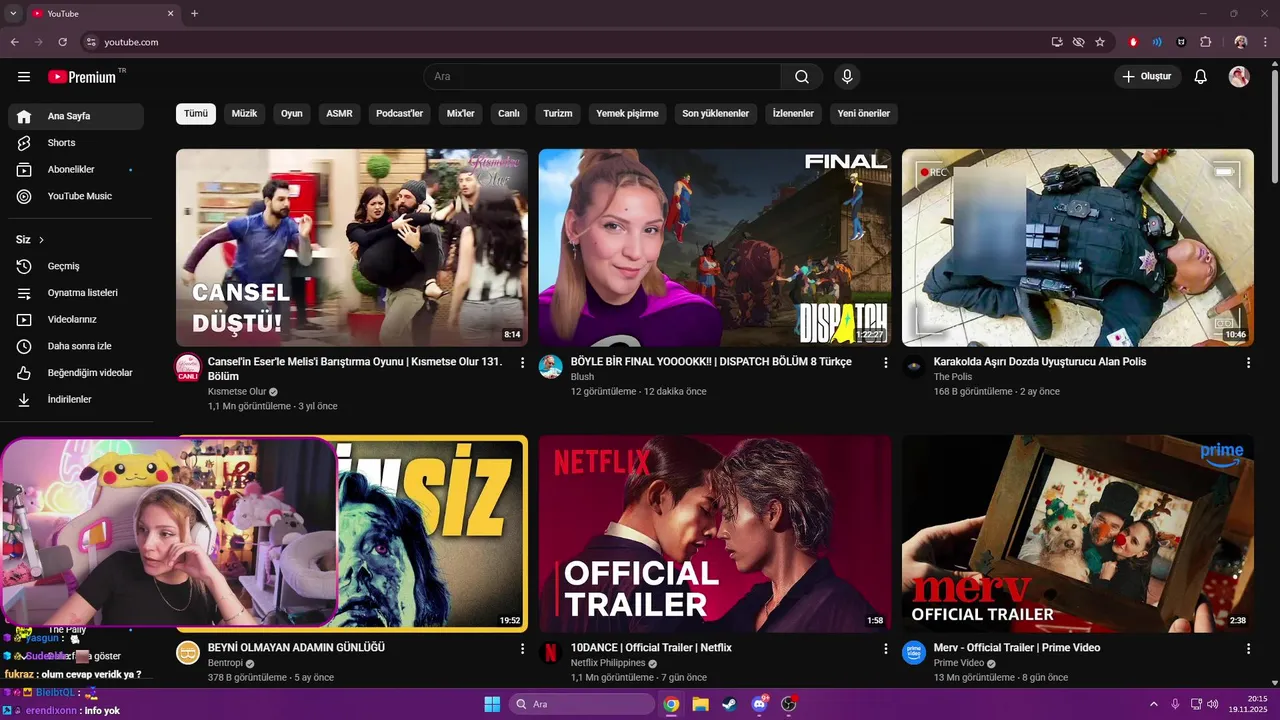Screen dimensions: 1280x720
Task: Reload the page in browser toolbar
Action: coord(62,42)
